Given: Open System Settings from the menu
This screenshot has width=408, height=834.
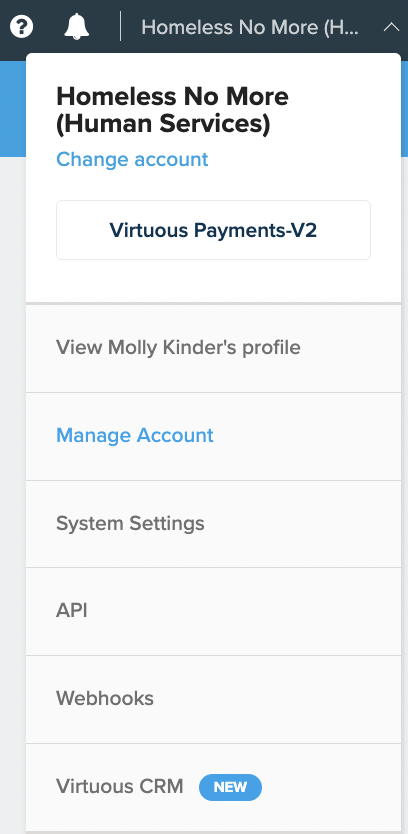Looking at the screenshot, I should tap(213, 524).
